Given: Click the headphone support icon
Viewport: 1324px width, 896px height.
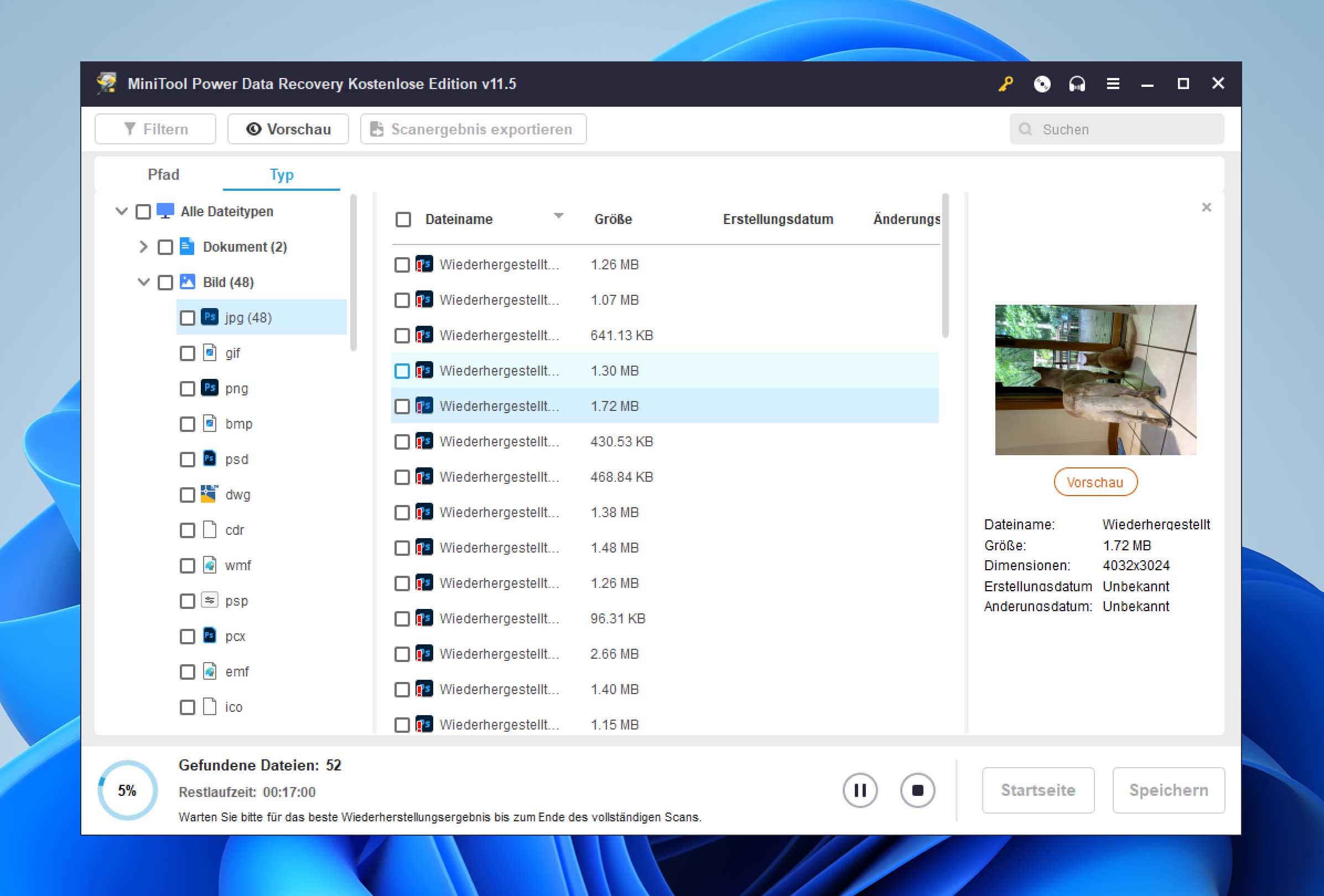Looking at the screenshot, I should tap(1077, 84).
